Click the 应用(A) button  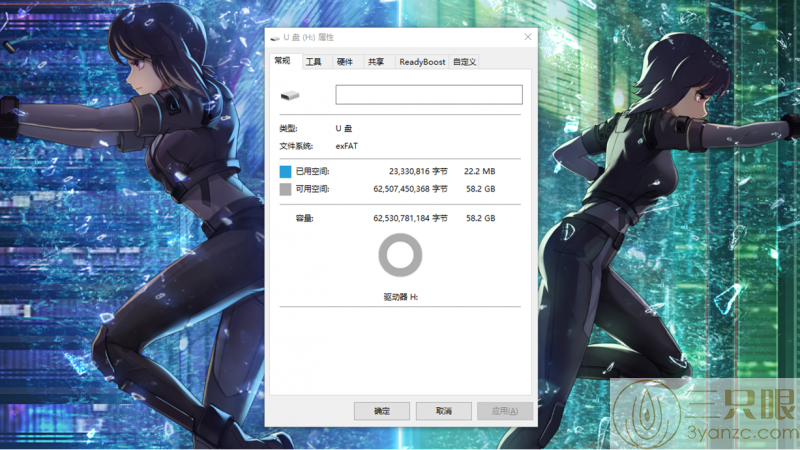pyautogui.click(x=505, y=411)
